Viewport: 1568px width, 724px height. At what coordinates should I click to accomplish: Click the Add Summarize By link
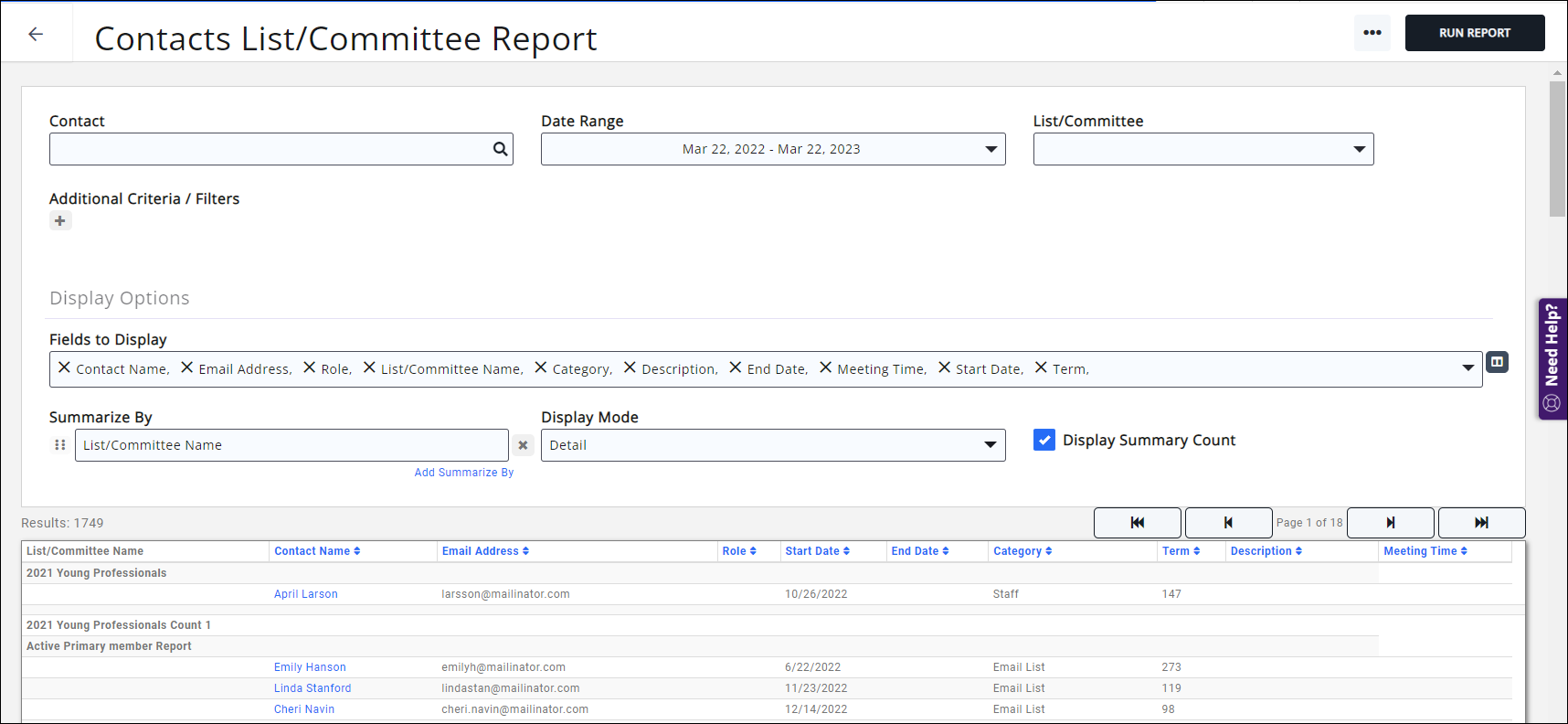click(x=464, y=473)
